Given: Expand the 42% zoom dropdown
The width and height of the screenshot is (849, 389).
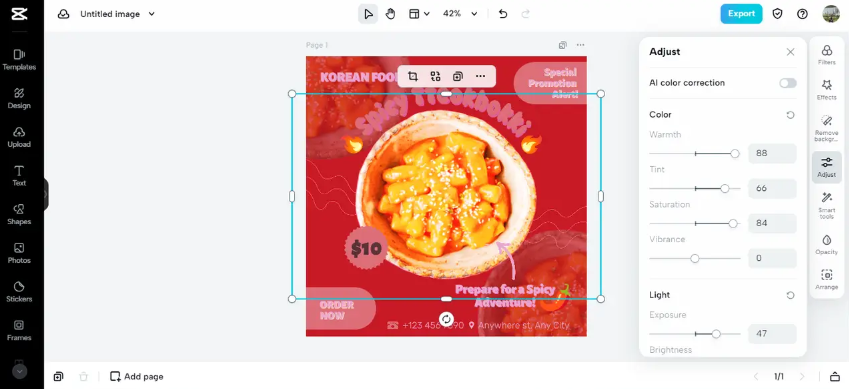Looking at the screenshot, I should point(474,14).
